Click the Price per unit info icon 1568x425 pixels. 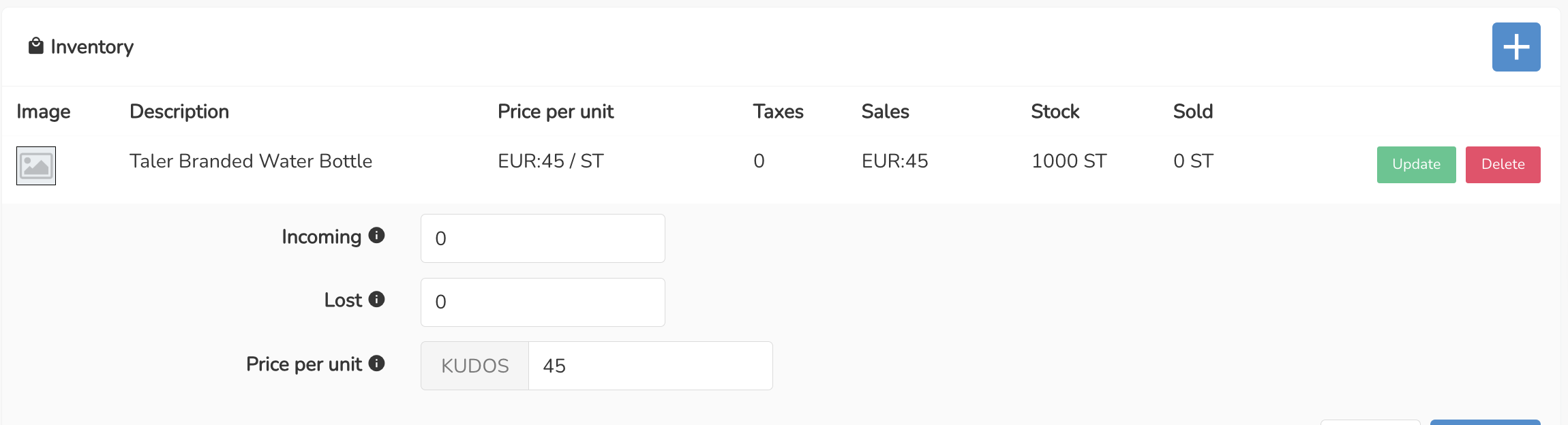376,363
